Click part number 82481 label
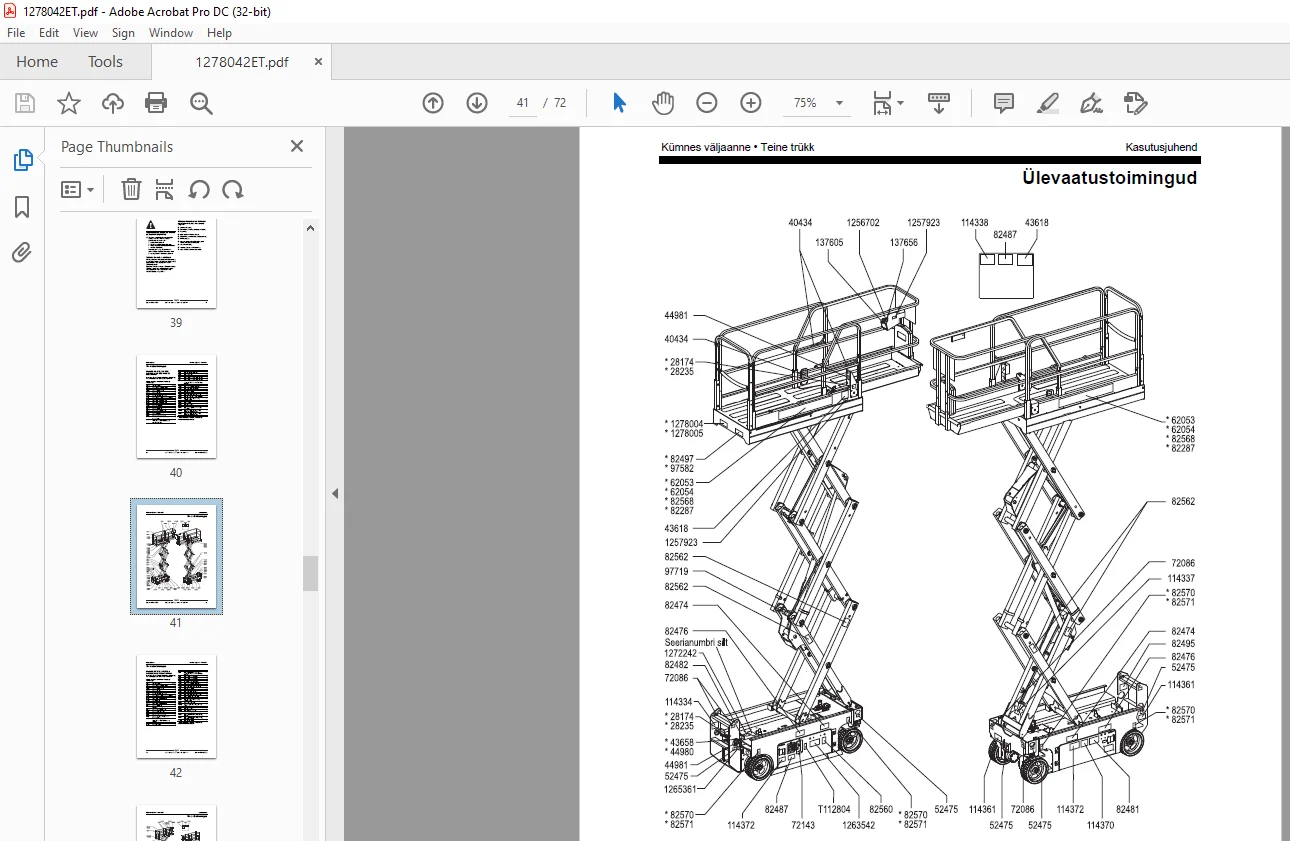This screenshot has height=841, width=1290. point(1128,810)
